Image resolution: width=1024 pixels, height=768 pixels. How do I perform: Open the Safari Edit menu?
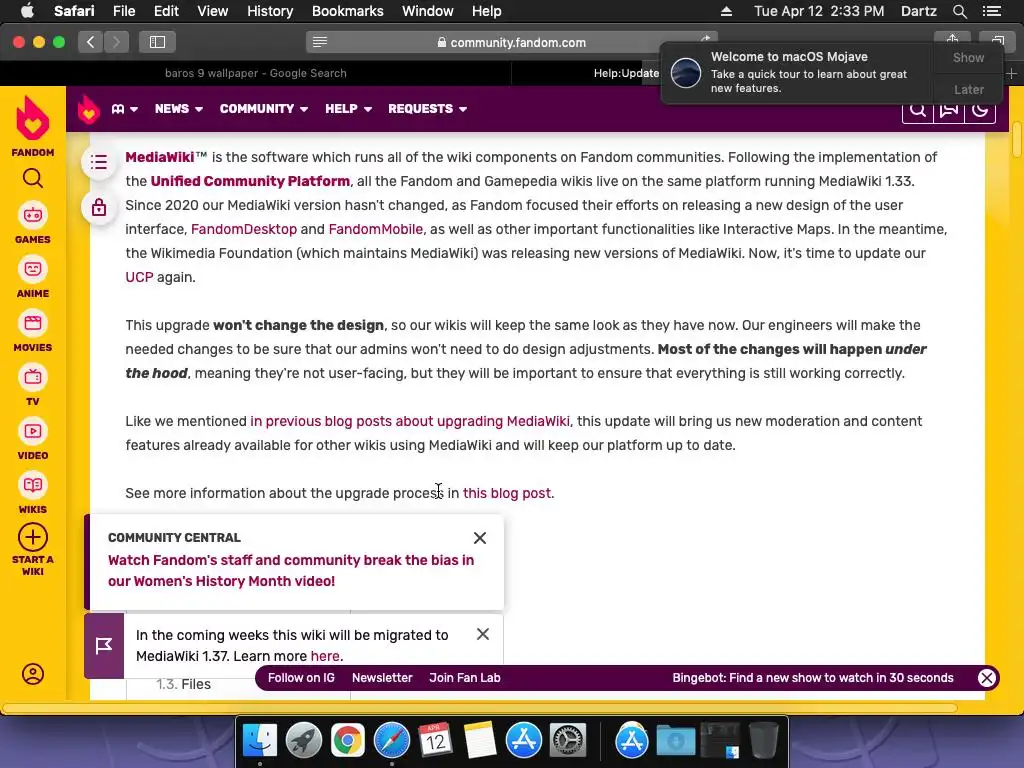click(166, 11)
